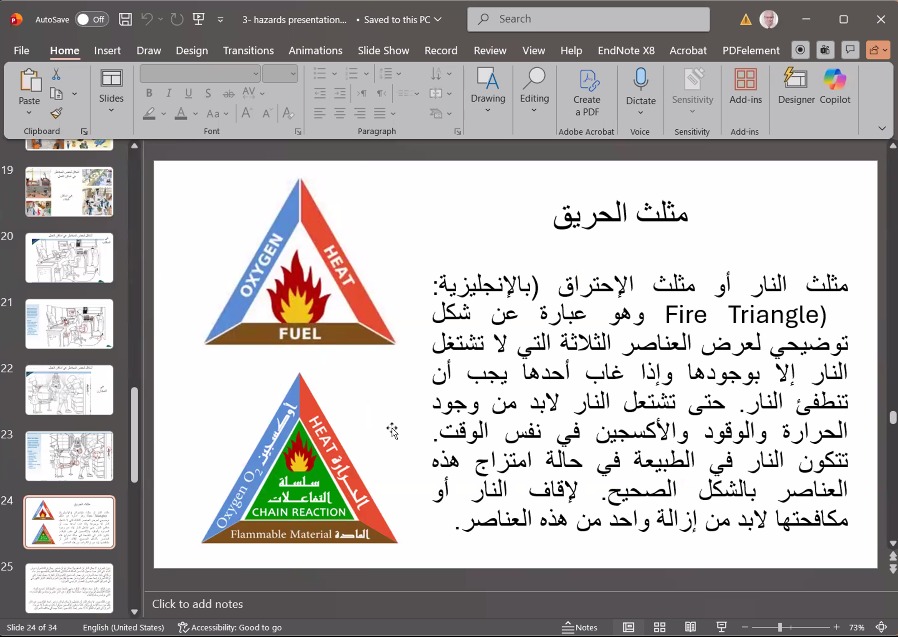The image size is (898, 637).
Task: Toggle bold formatting
Action: click(149, 93)
